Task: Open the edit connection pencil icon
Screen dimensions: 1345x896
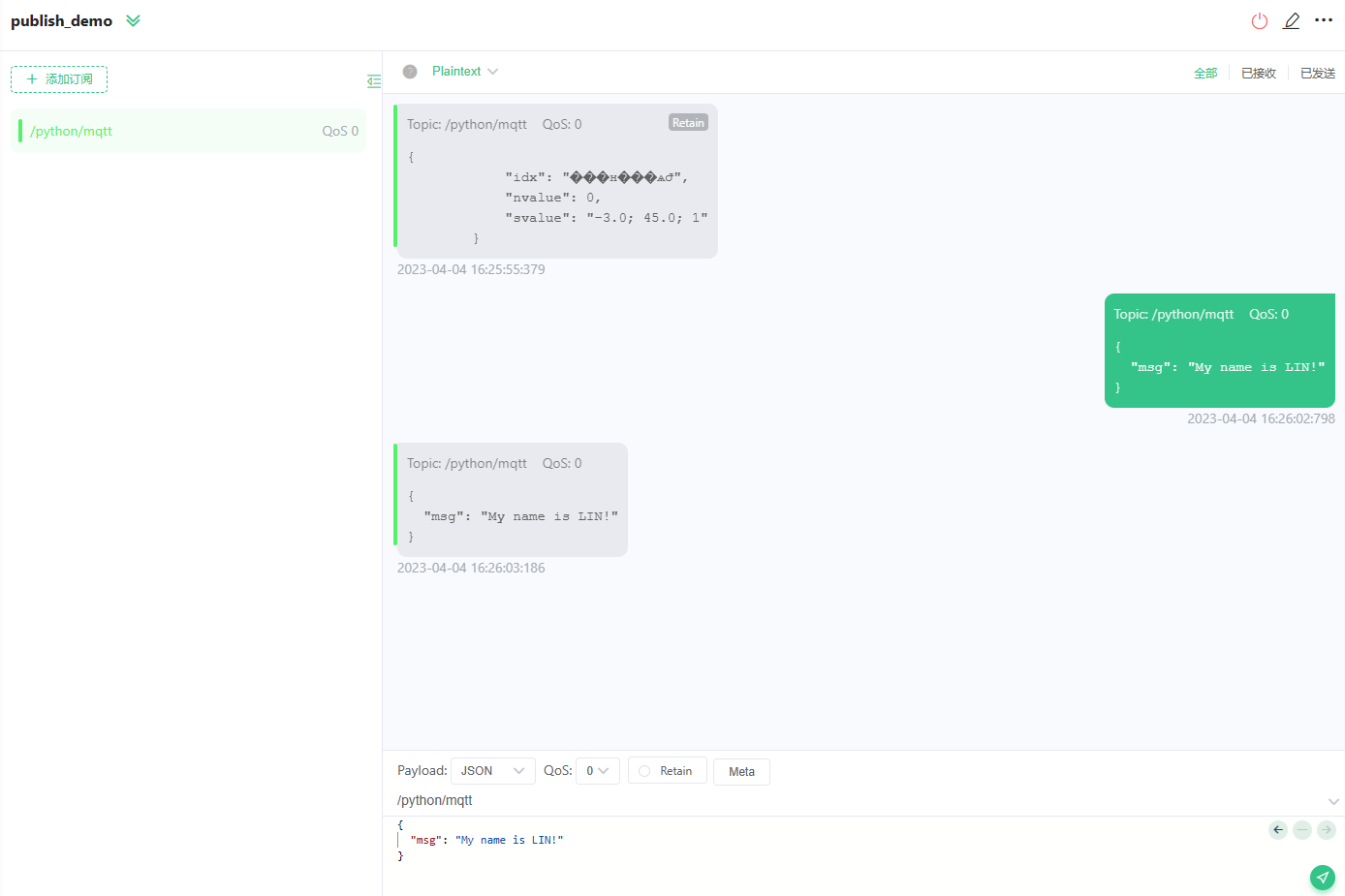Action: pyautogui.click(x=1292, y=21)
